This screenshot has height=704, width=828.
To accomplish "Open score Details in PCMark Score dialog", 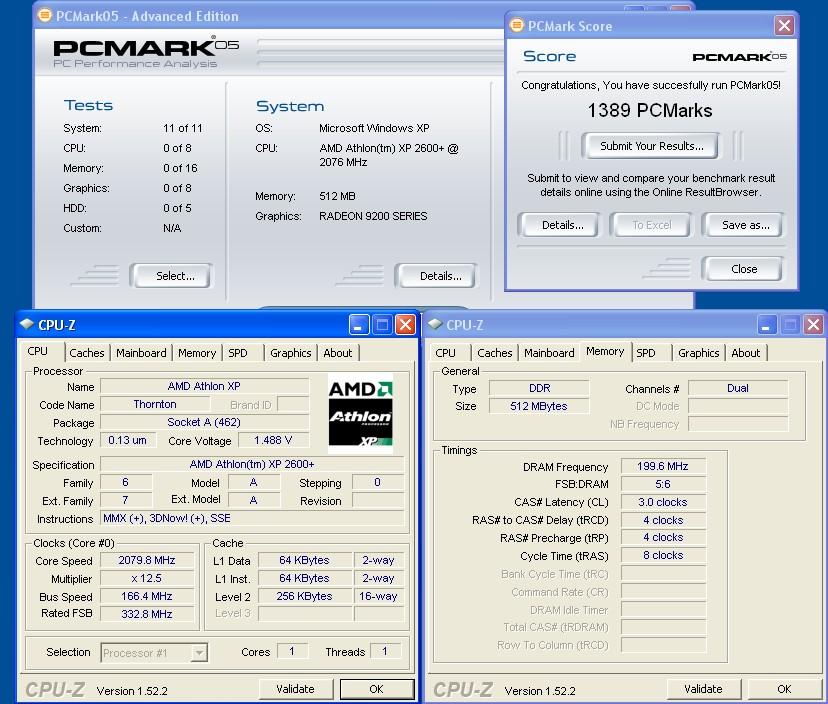I will (x=562, y=225).
